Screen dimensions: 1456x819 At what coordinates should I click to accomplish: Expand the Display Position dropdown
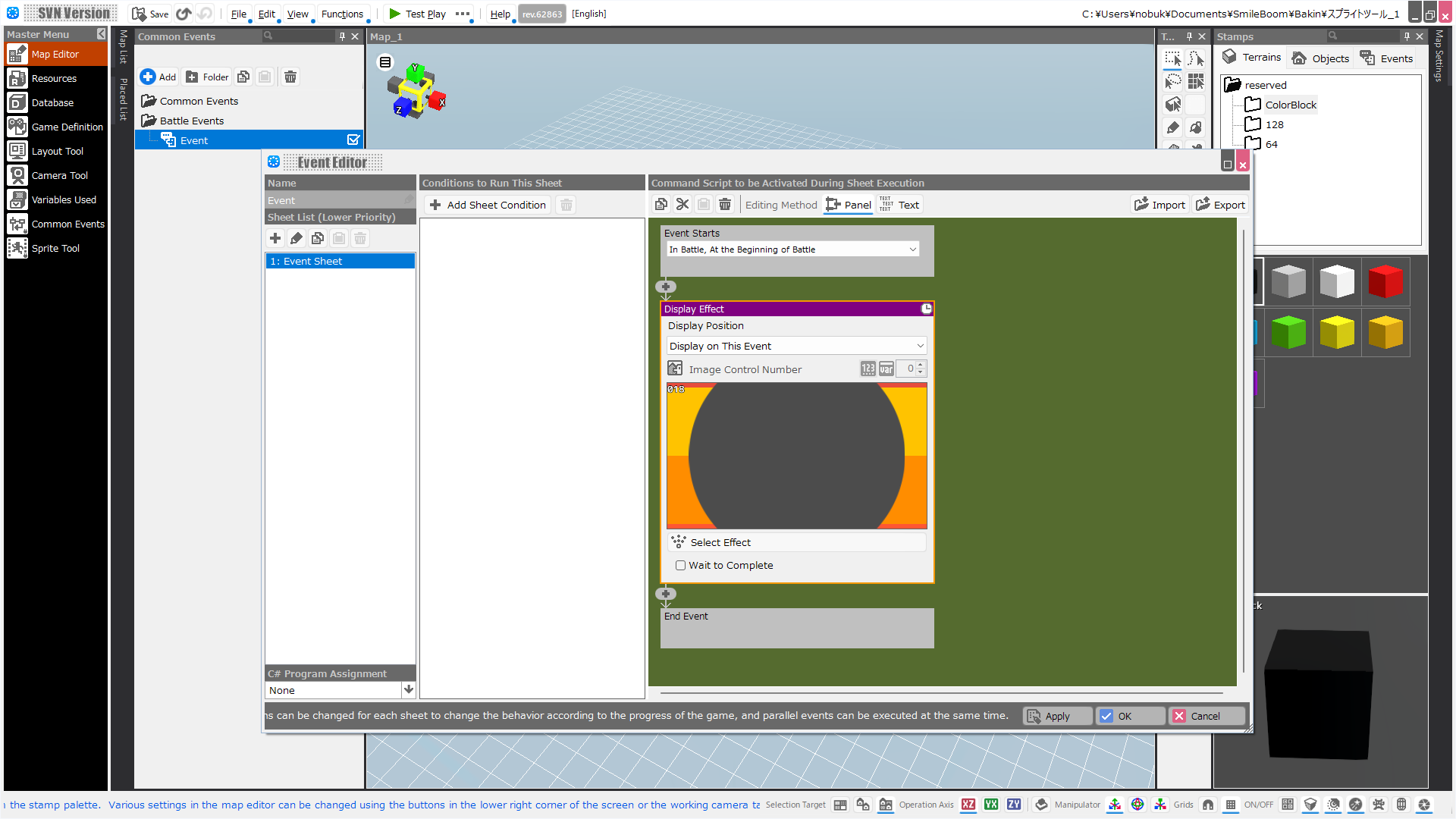(x=796, y=346)
